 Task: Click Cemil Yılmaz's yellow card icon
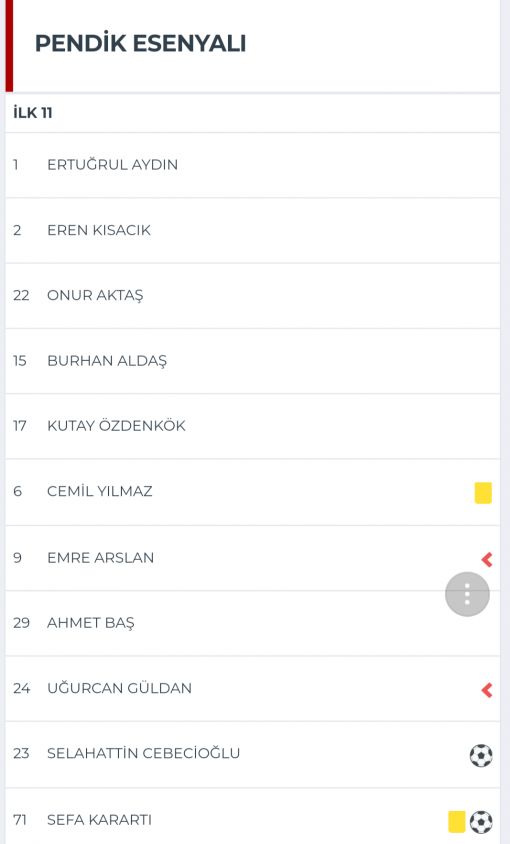pos(483,493)
